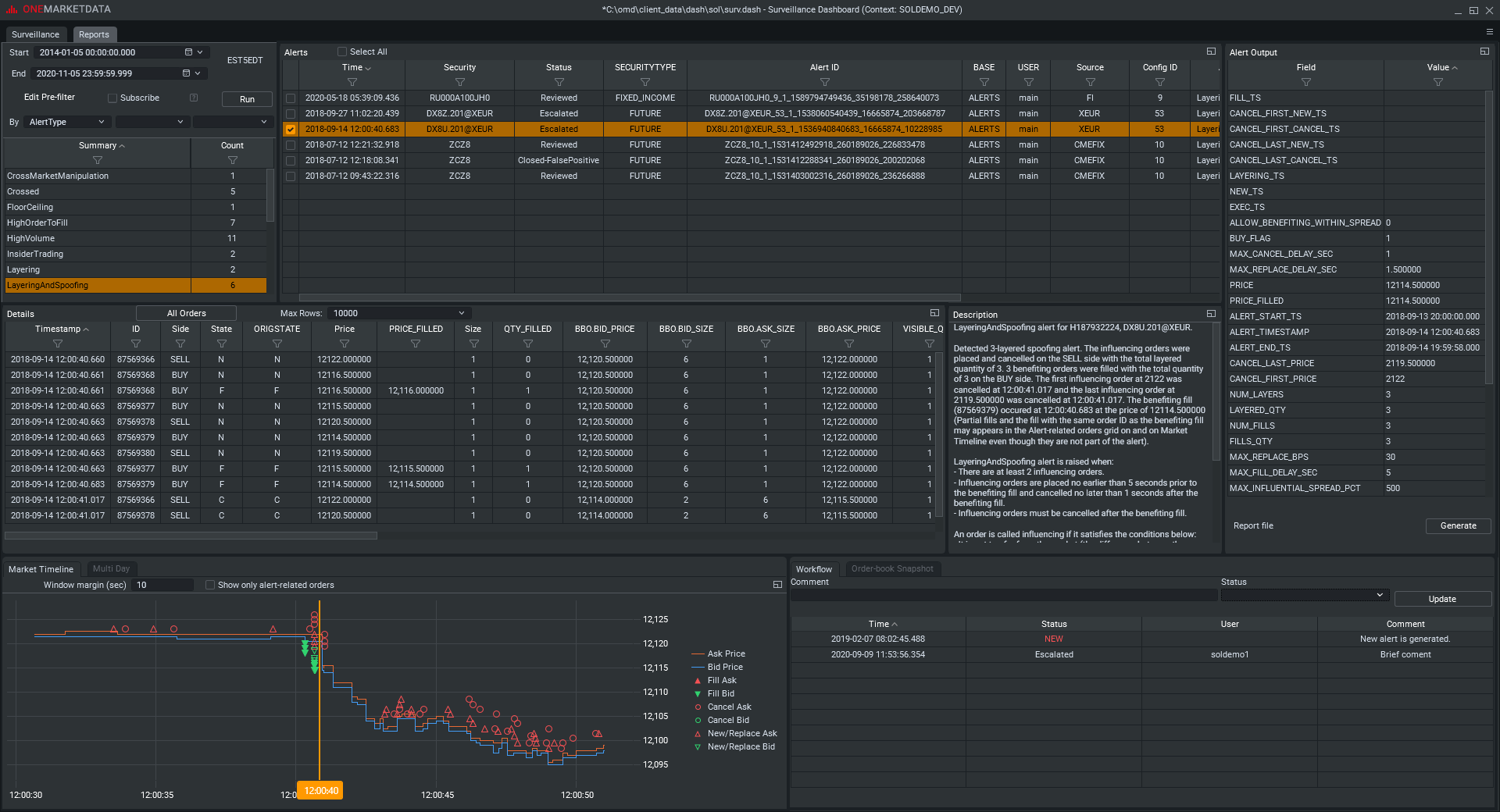Switch to the Surveillance tab
The image size is (1500, 812).
pyautogui.click(x=35, y=34)
